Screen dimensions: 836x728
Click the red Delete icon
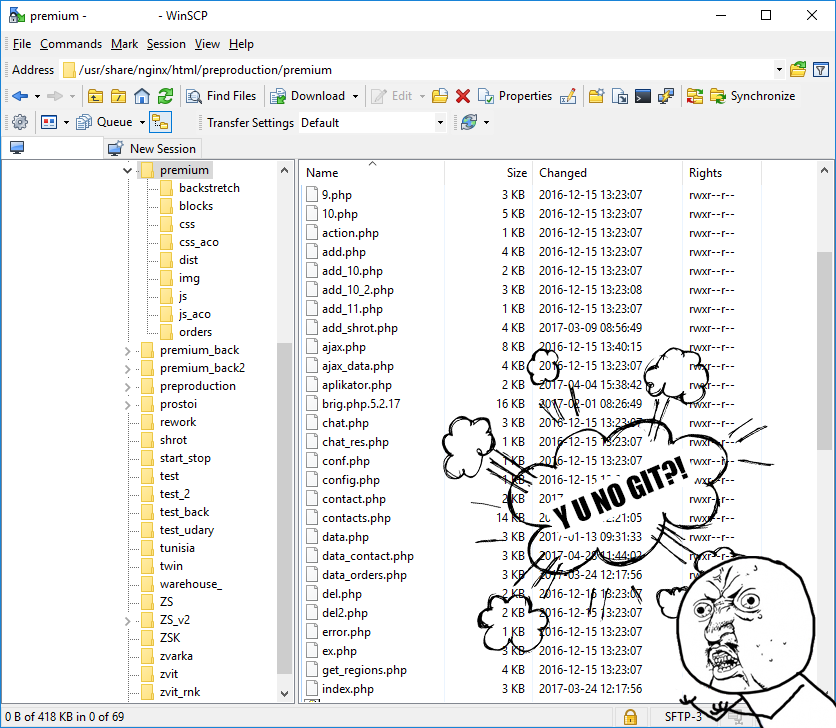[463, 96]
